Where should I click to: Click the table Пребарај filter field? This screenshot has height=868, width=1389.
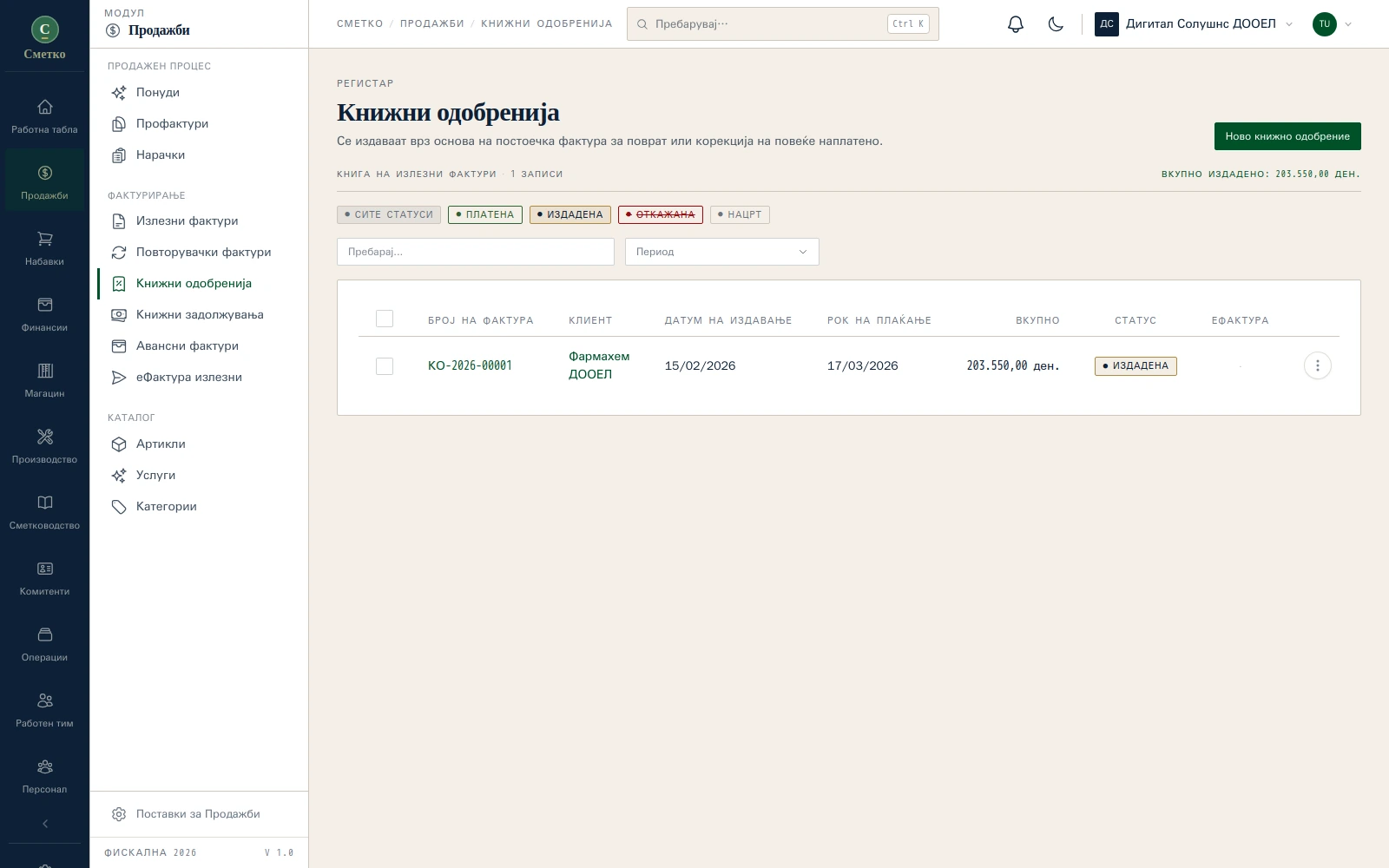pos(476,252)
